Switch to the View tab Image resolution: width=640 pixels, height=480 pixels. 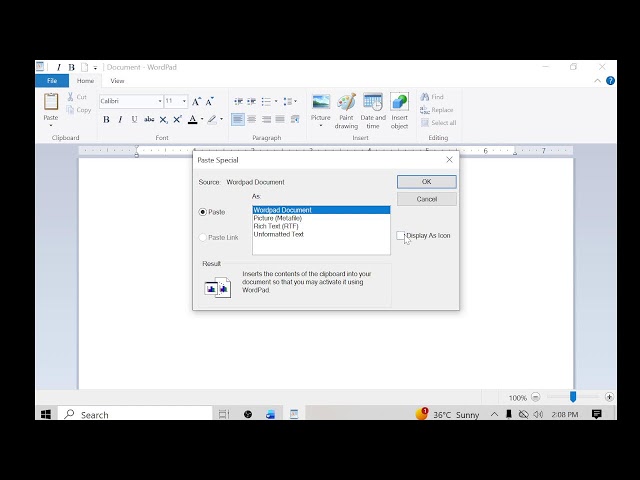[x=117, y=81]
